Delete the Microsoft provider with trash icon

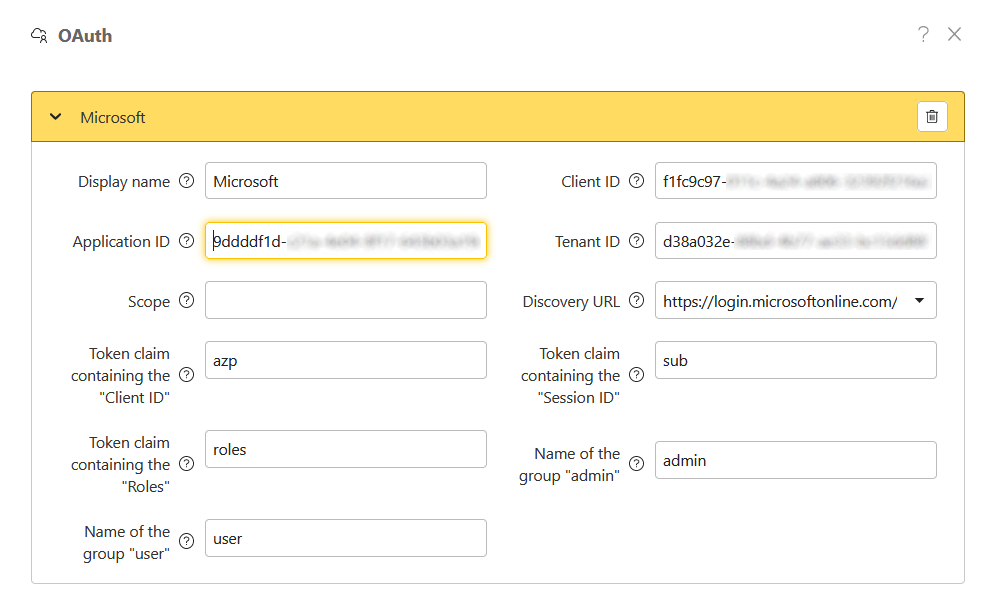[x=932, y=117]
